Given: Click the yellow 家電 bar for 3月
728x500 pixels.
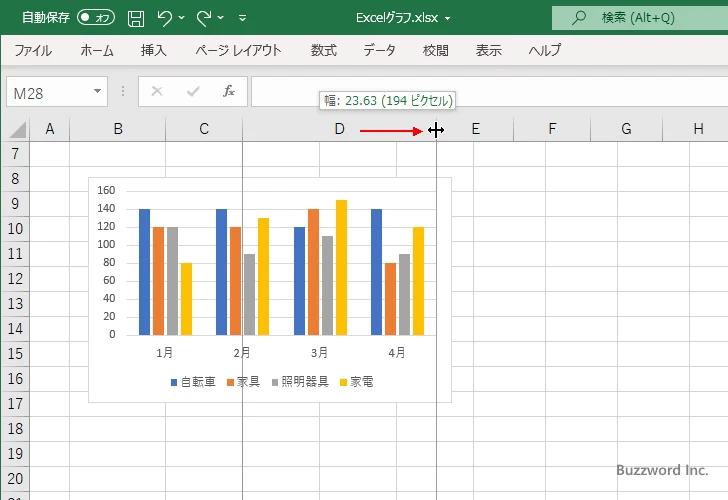Looking at the screenshot, I should 341,267.
